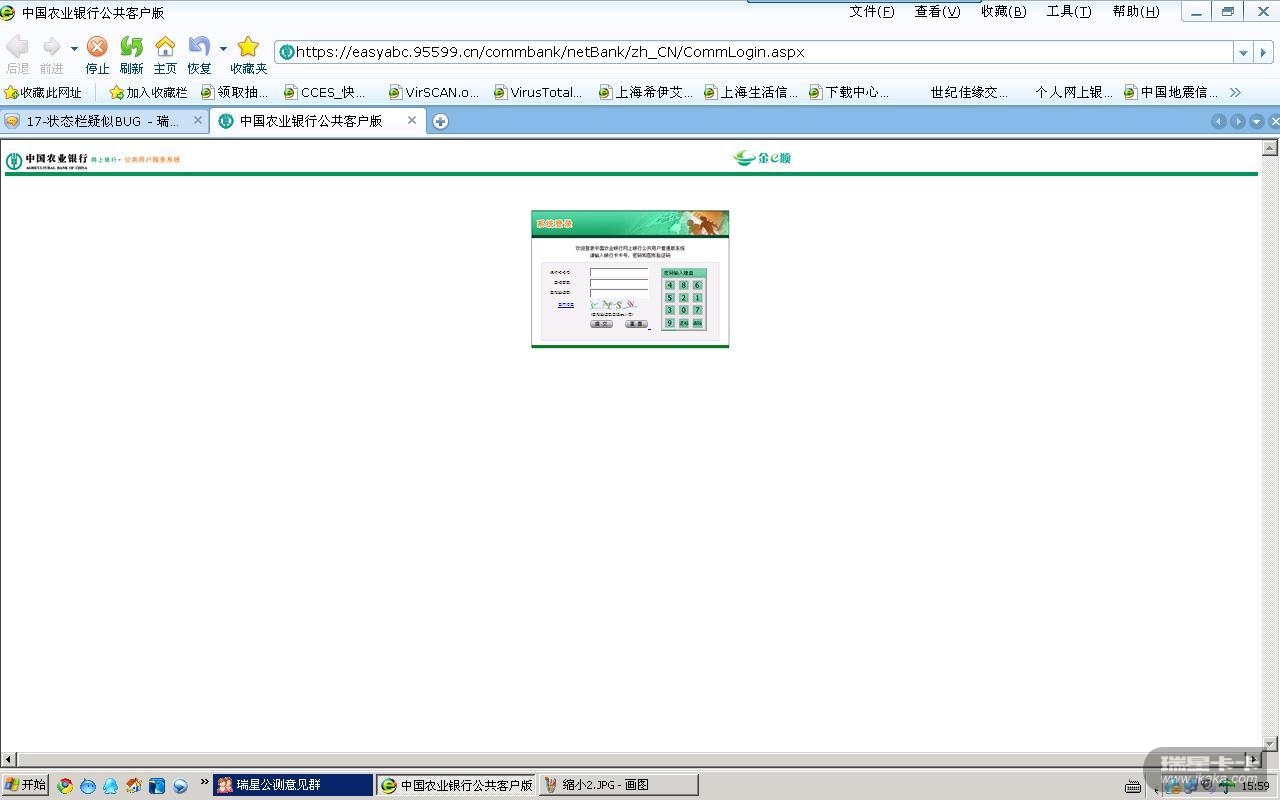The width and height of the screenshot is (1280, 800).
Task: Open the 查看(V) menu
Action: click(x=937, y=12)
